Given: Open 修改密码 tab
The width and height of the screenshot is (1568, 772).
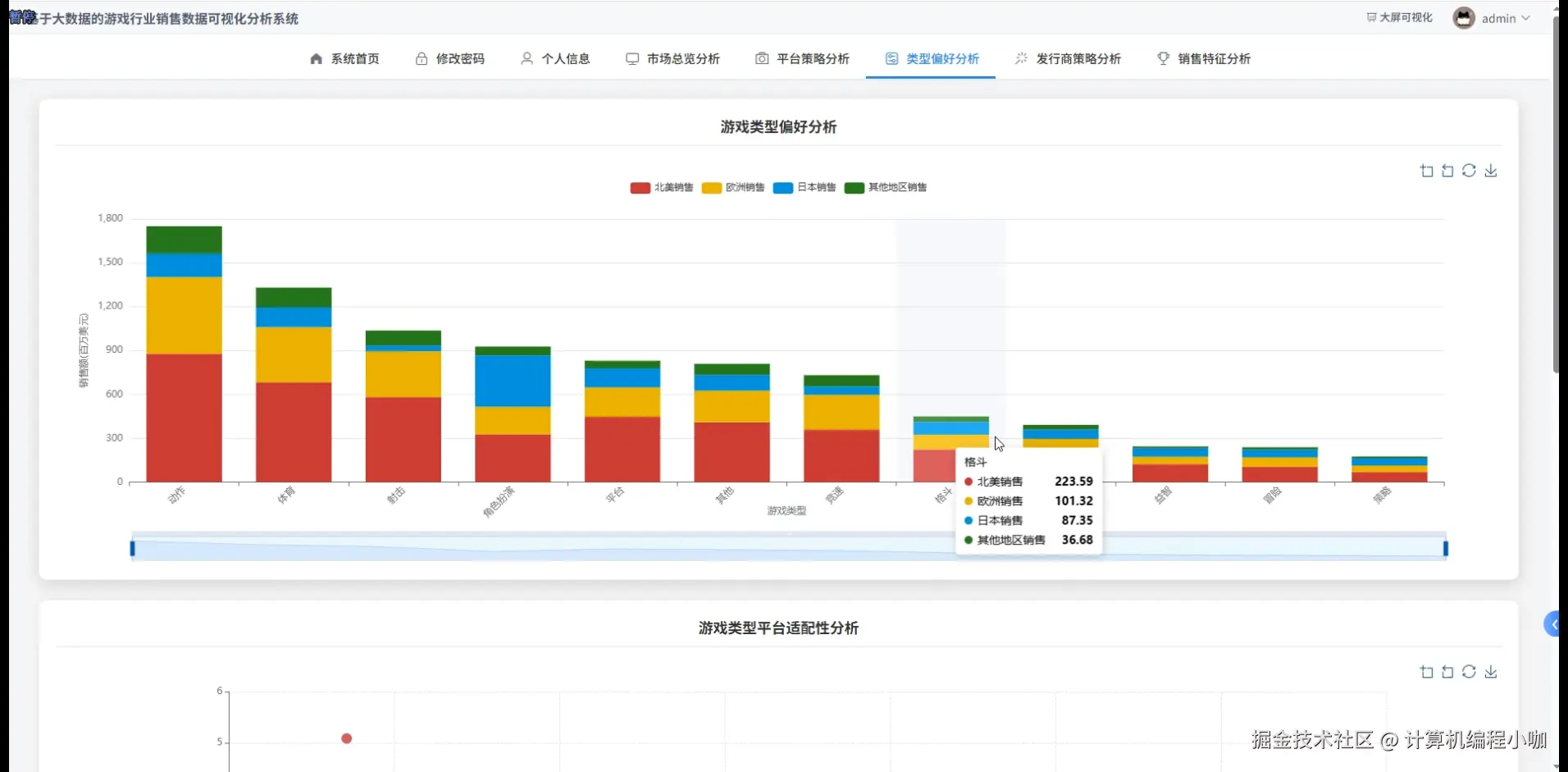Looking at the screenshot, I should point(449,58).
